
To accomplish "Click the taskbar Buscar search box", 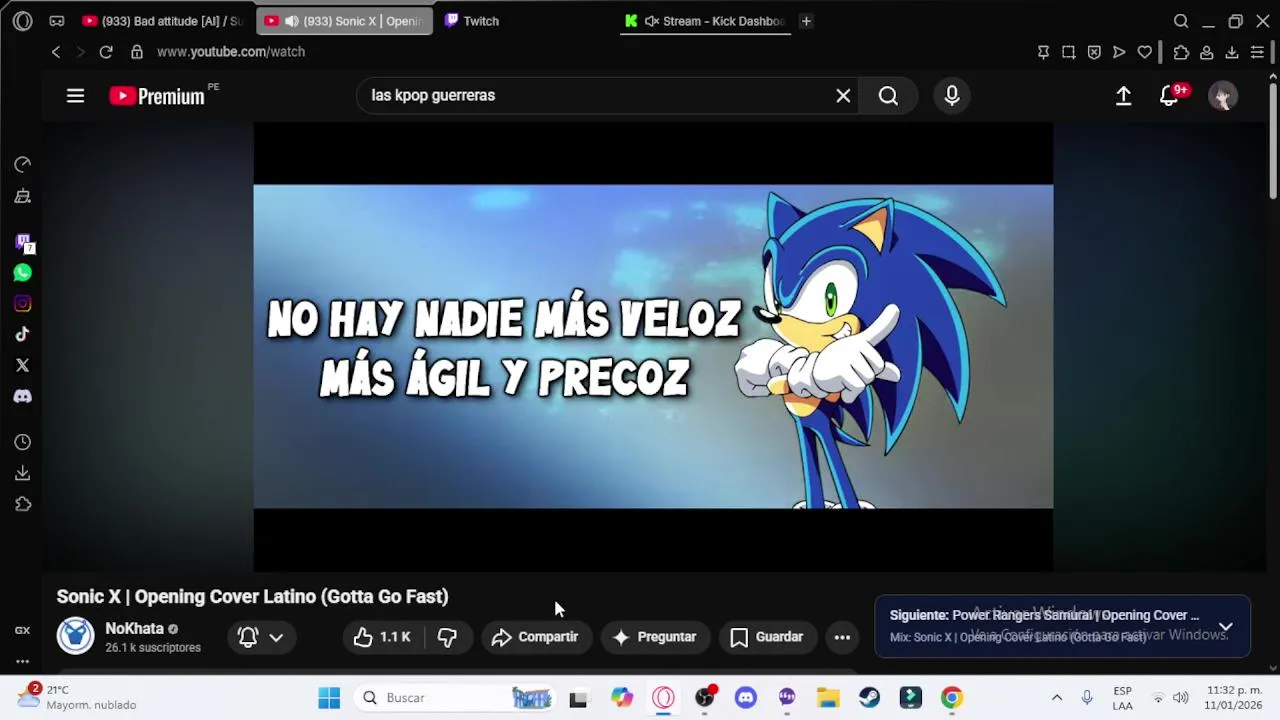I will tap(456, 698).
